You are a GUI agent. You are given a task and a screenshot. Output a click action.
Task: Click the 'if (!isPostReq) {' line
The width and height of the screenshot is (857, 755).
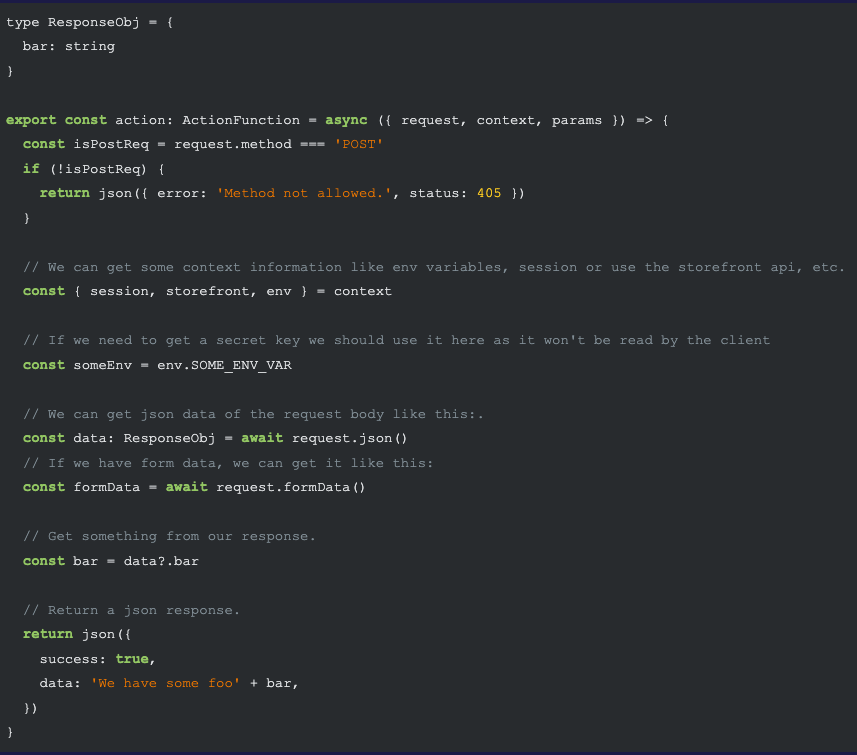(x=93, y=169)
